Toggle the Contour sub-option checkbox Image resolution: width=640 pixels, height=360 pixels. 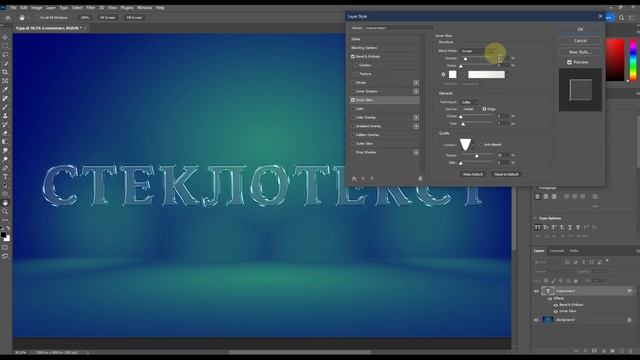pyautogui.click(x=356, y=65)
